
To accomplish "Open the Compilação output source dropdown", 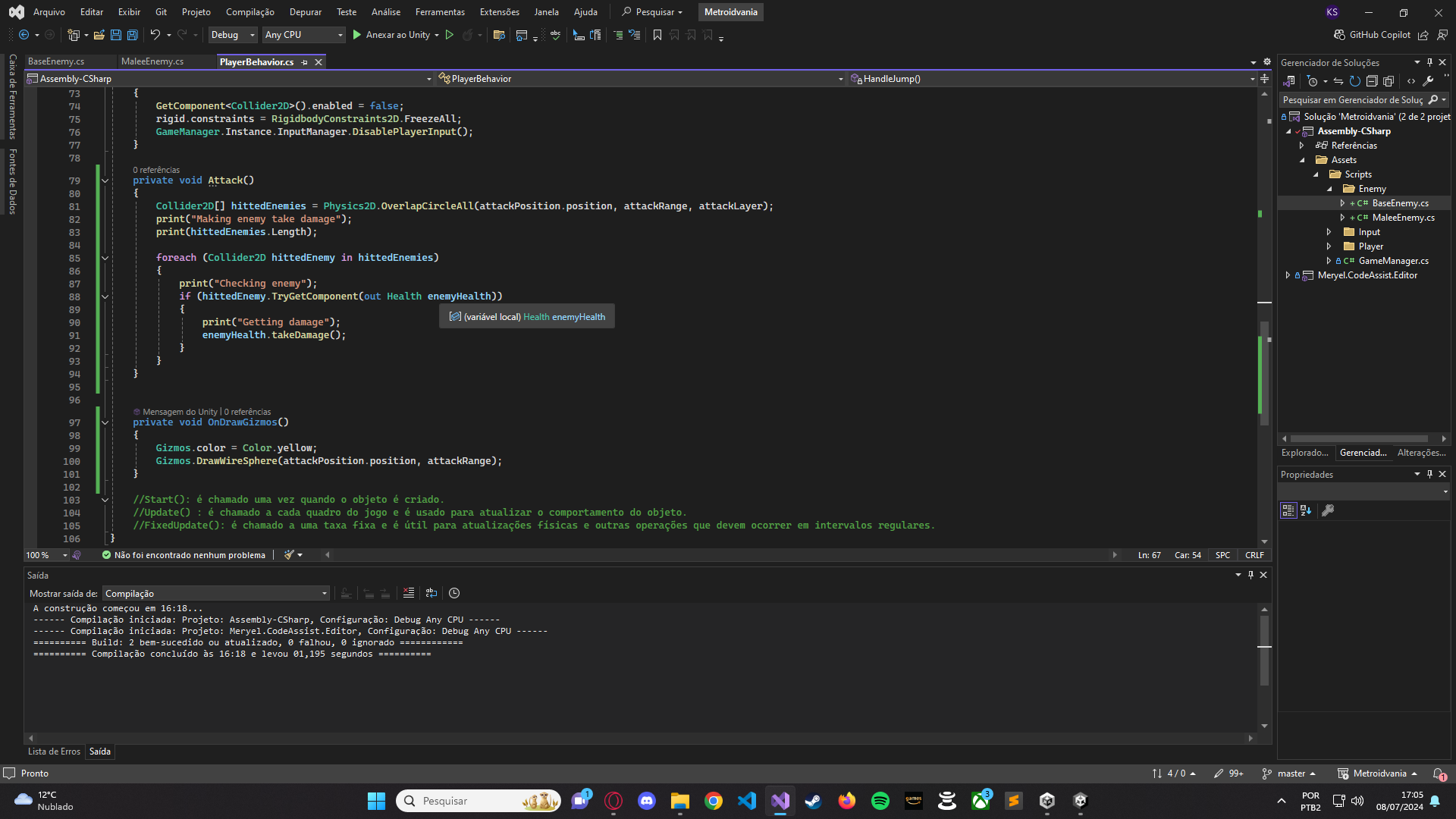I will pos(216,593).
